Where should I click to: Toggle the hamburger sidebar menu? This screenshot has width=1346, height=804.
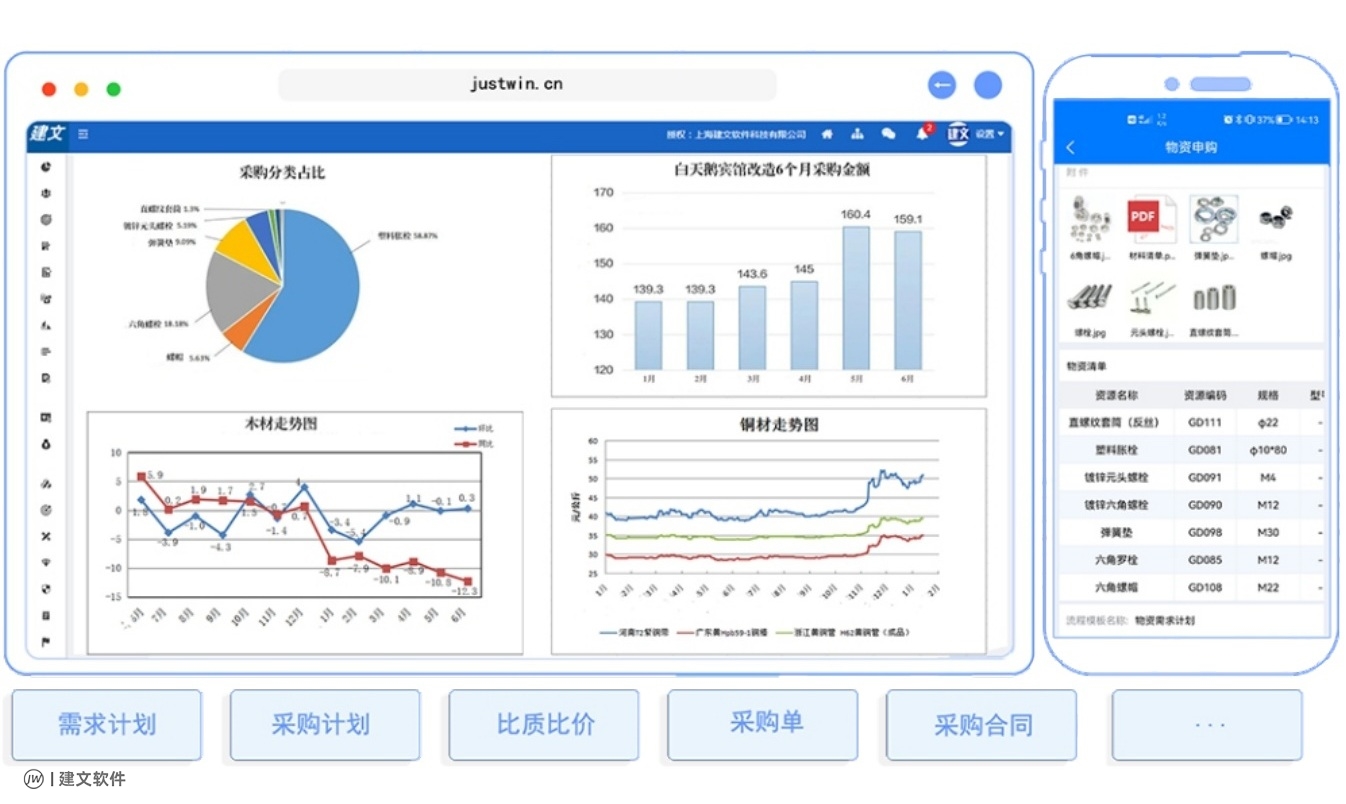pyautogui.click(x=83, y=134)
